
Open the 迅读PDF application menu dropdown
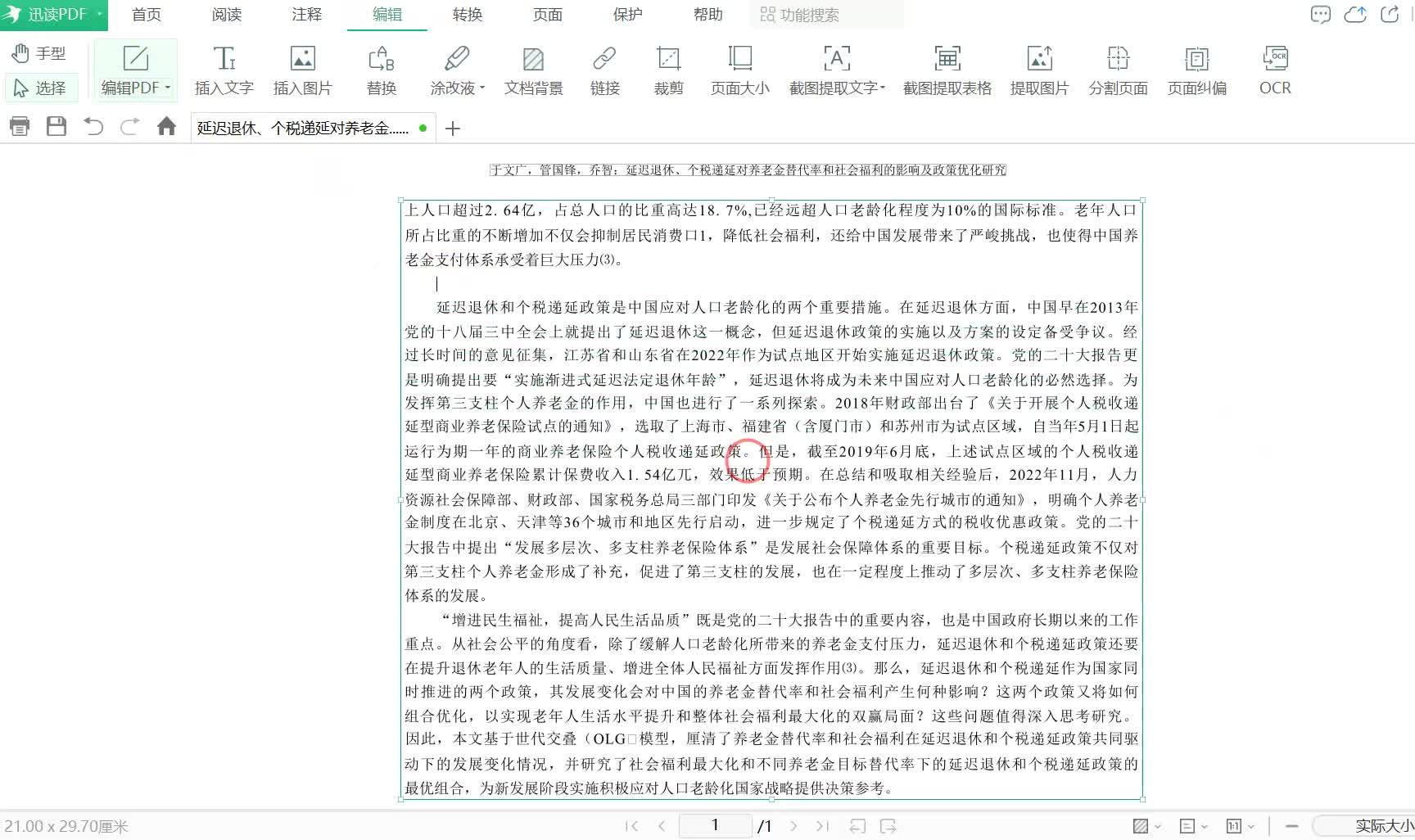(x=99, y=14)
